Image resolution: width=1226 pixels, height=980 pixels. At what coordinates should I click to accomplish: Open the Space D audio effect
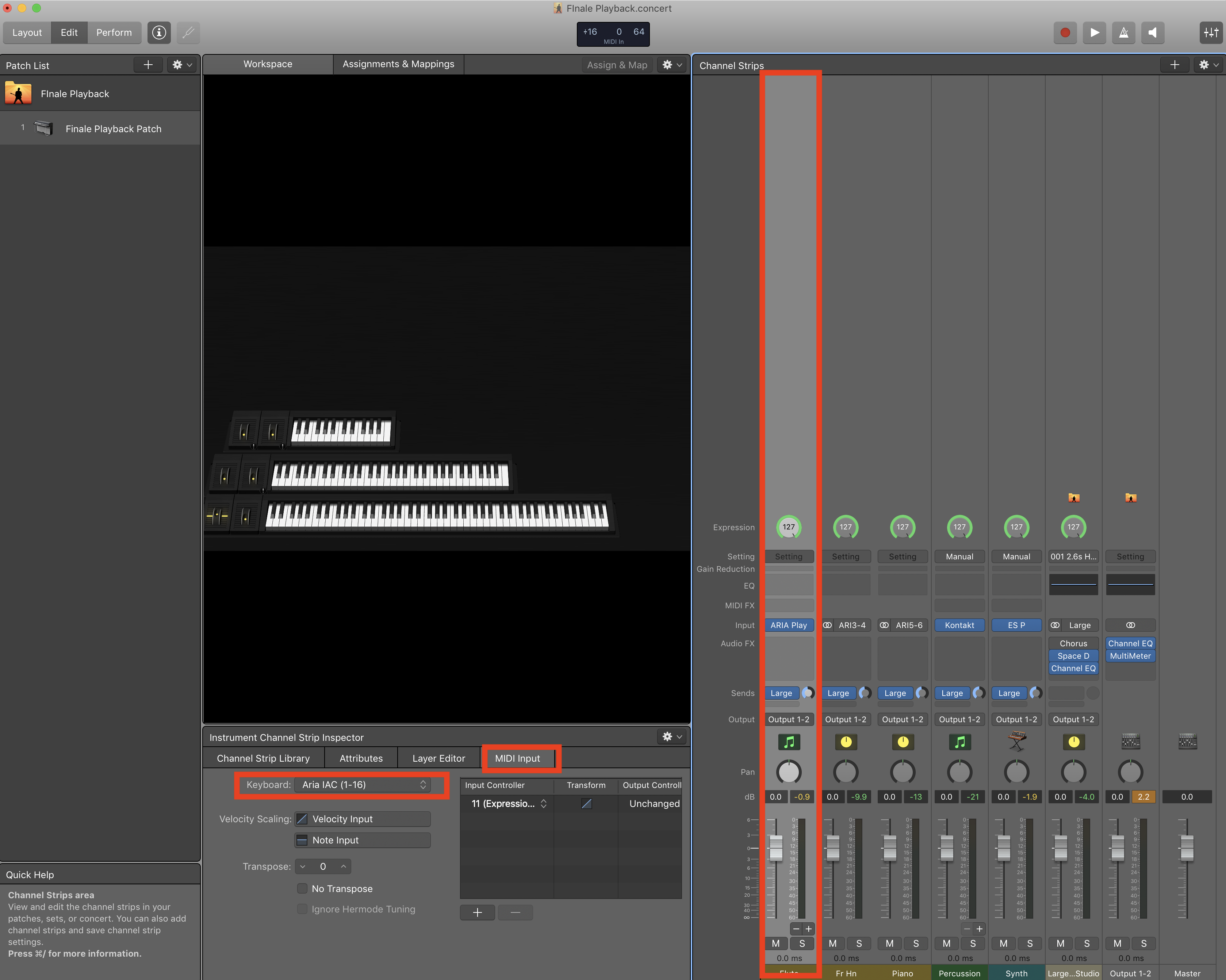coord(1074,656)
